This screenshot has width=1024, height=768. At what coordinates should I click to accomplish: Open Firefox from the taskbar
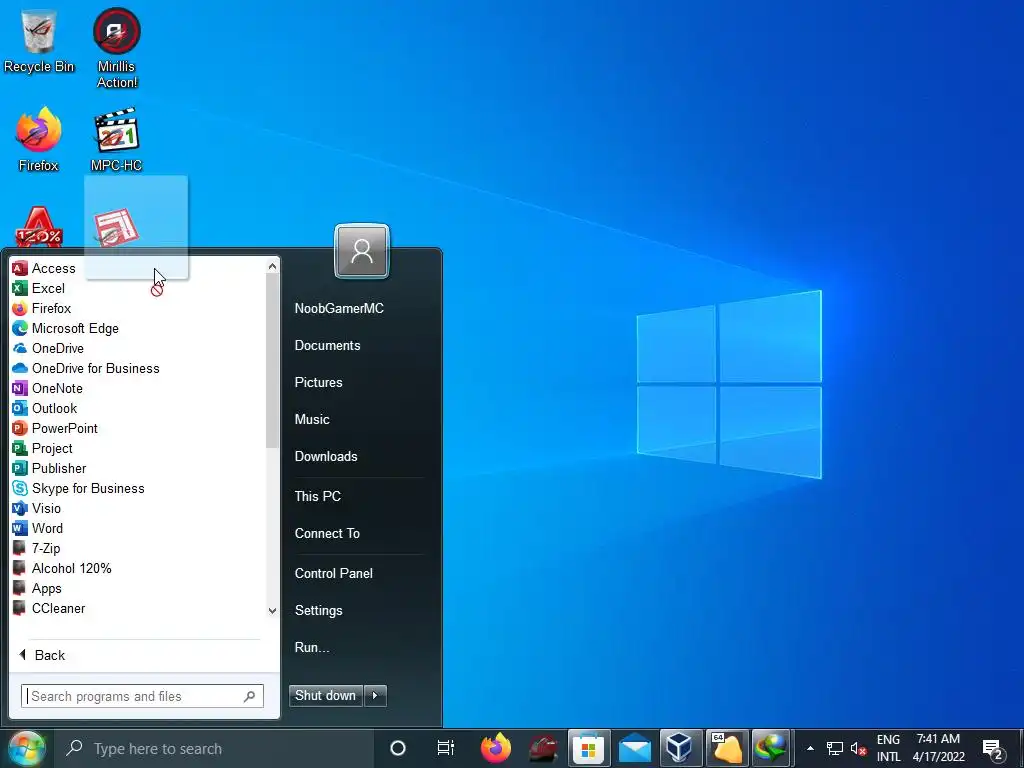coord(496,748)
